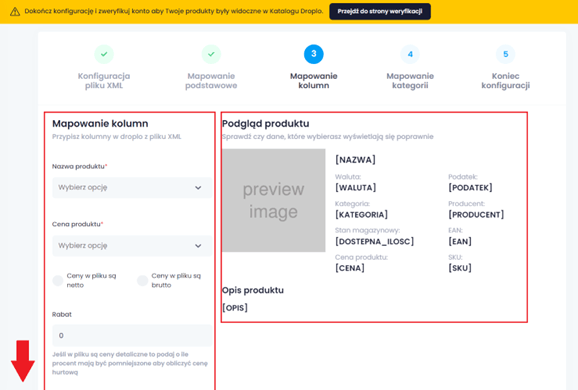Go to Konfiguracja pliku XML step label
Viewport: 578px width, 390px height.
tap(104, 81)
